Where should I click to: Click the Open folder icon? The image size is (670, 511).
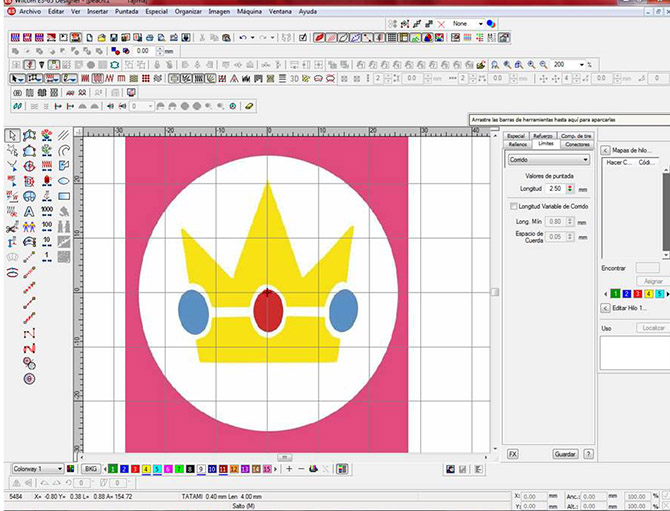[101, 38]
